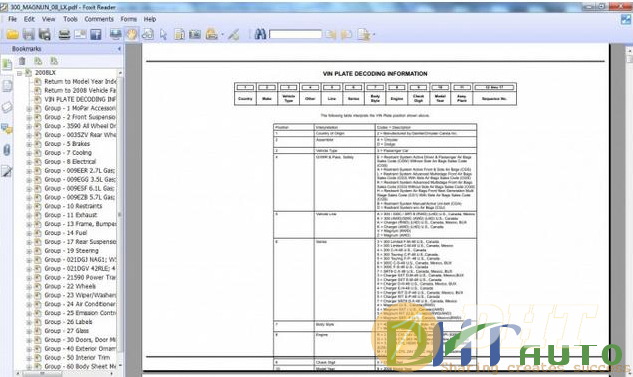
Task: Select the arrow Select Text tool
Action: coord(163,35)
